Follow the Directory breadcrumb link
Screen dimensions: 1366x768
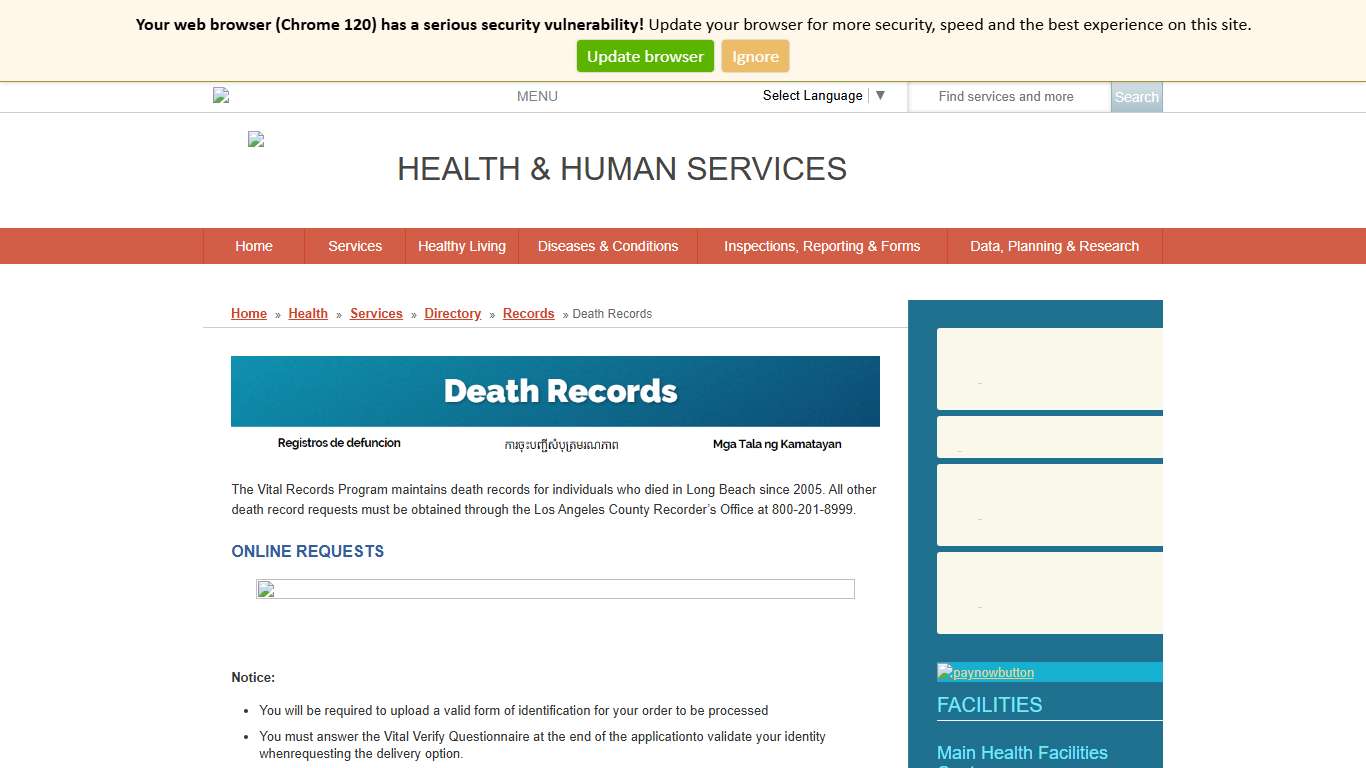point(452,313)
